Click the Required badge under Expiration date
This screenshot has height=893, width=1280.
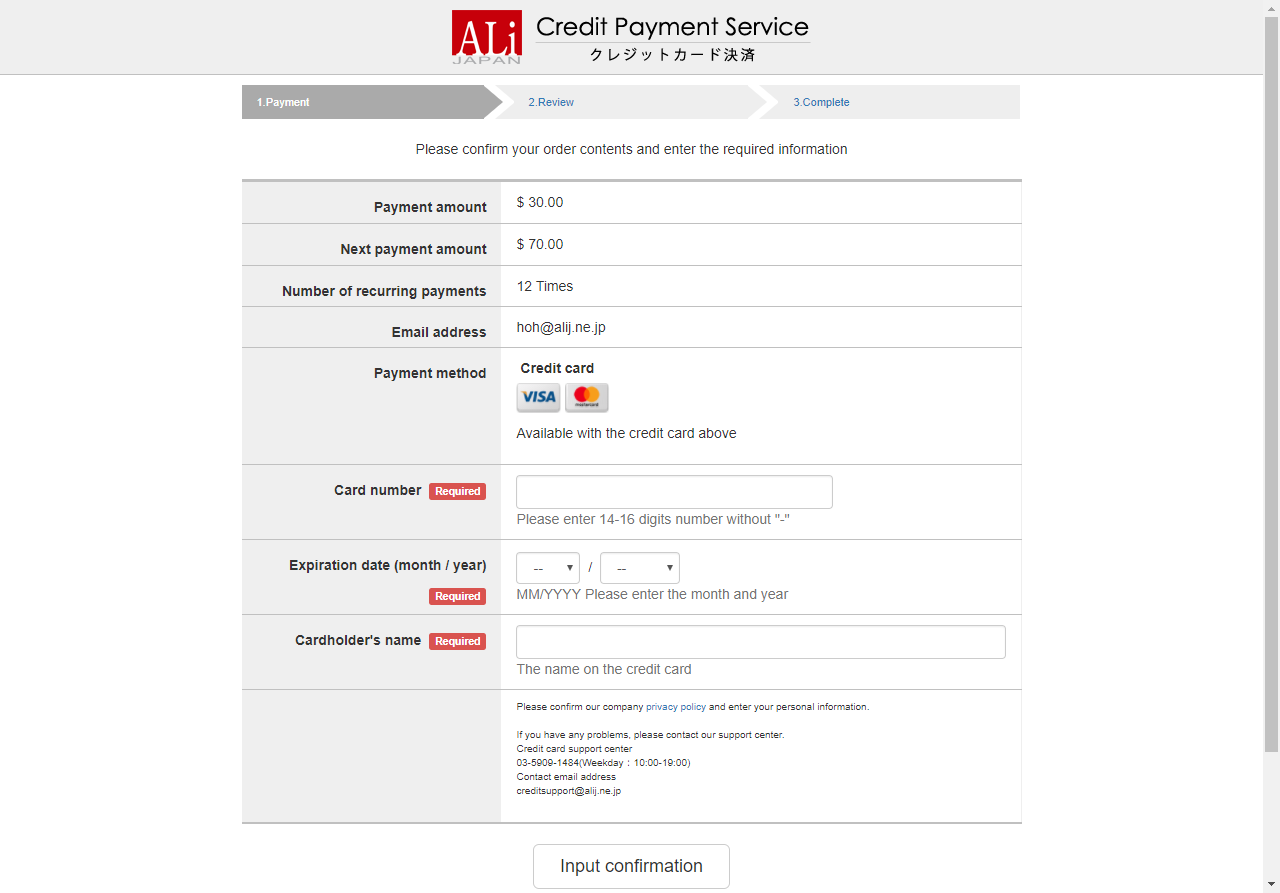click(458, 596)
